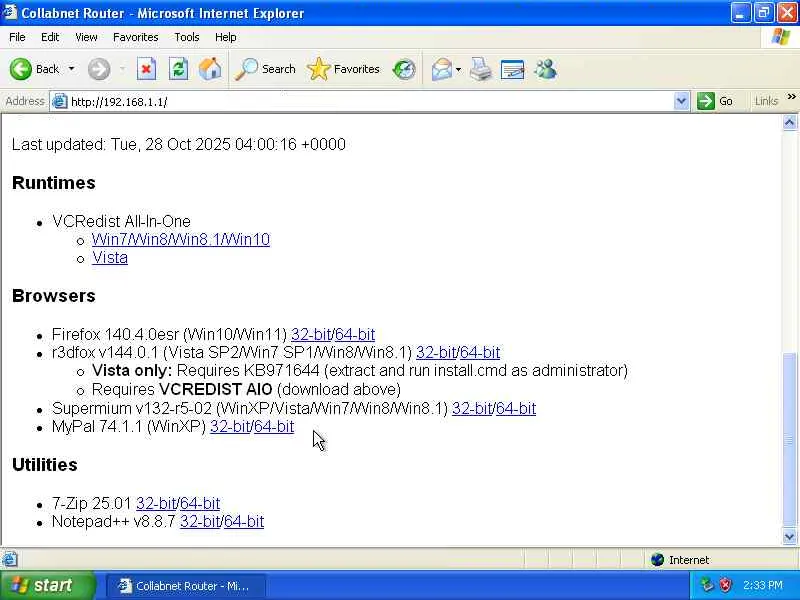This screenshot has height=600, width=800.
Task: Click the page icon in the status bar
Action: (10, 560)
